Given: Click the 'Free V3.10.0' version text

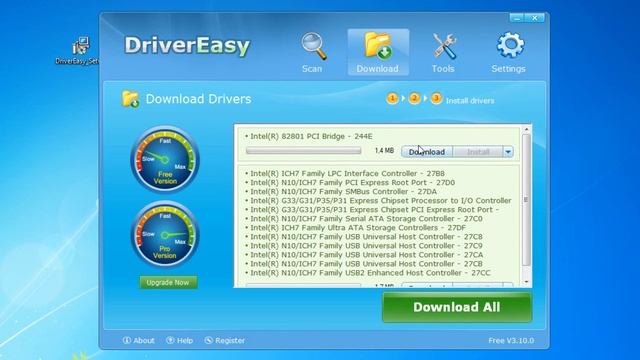Looking at the screenshot, I should point(511,340).
